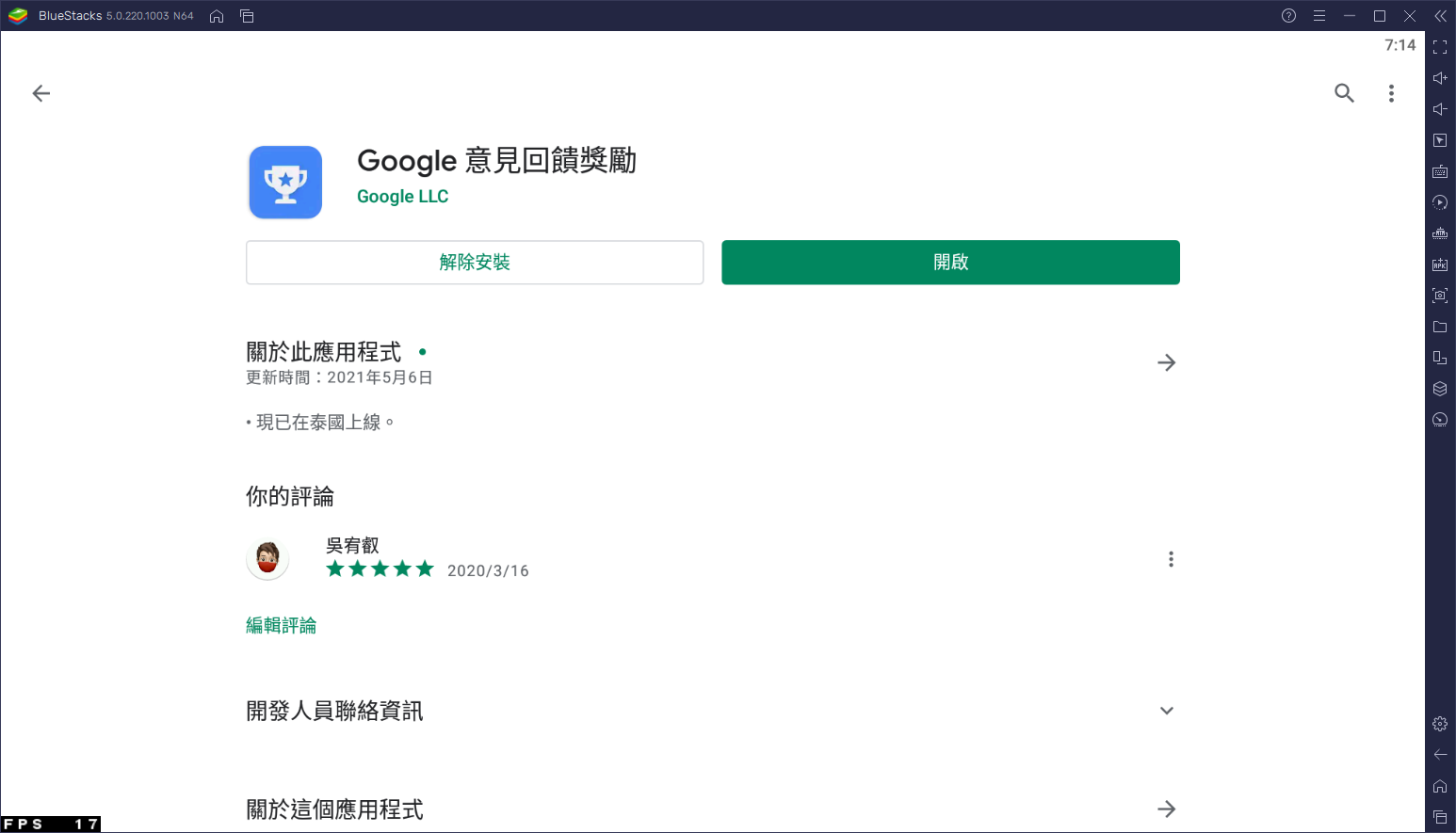Click the BlueStacks home icon in title bar
The height and width of the screenshot is (833, 1456).
pos(217,16)
